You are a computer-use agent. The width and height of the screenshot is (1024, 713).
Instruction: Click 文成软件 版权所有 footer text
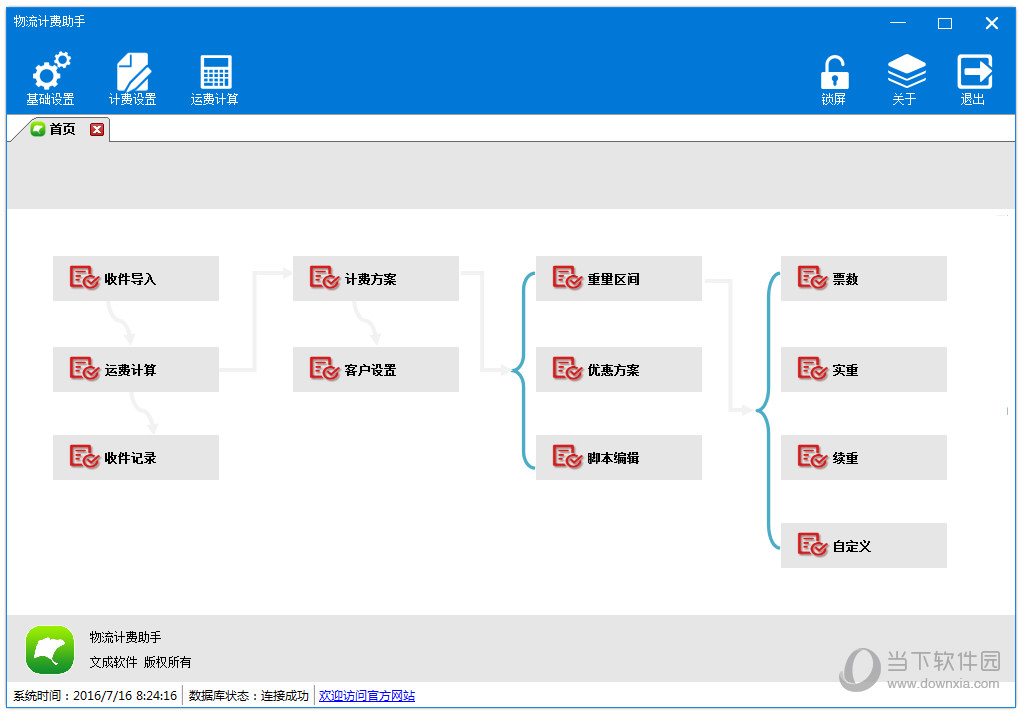click(x=140, y=662)
